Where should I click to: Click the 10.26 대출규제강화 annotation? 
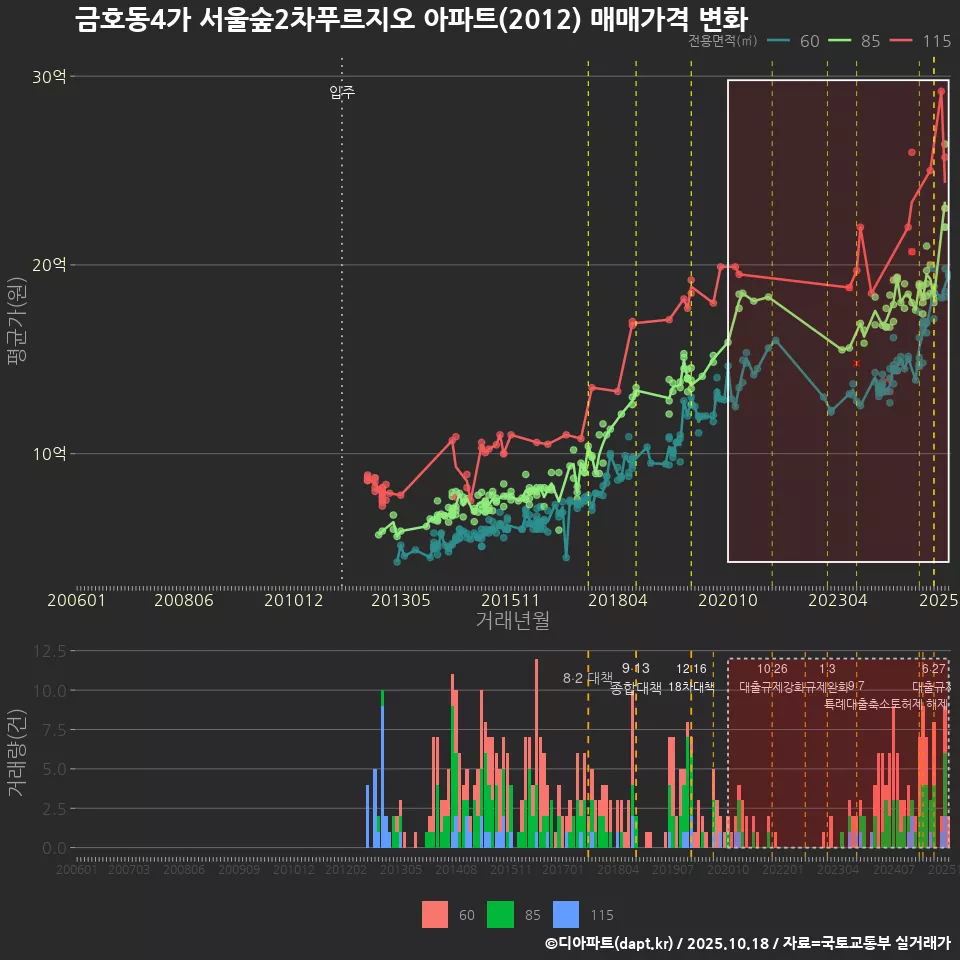coord(772,678)
